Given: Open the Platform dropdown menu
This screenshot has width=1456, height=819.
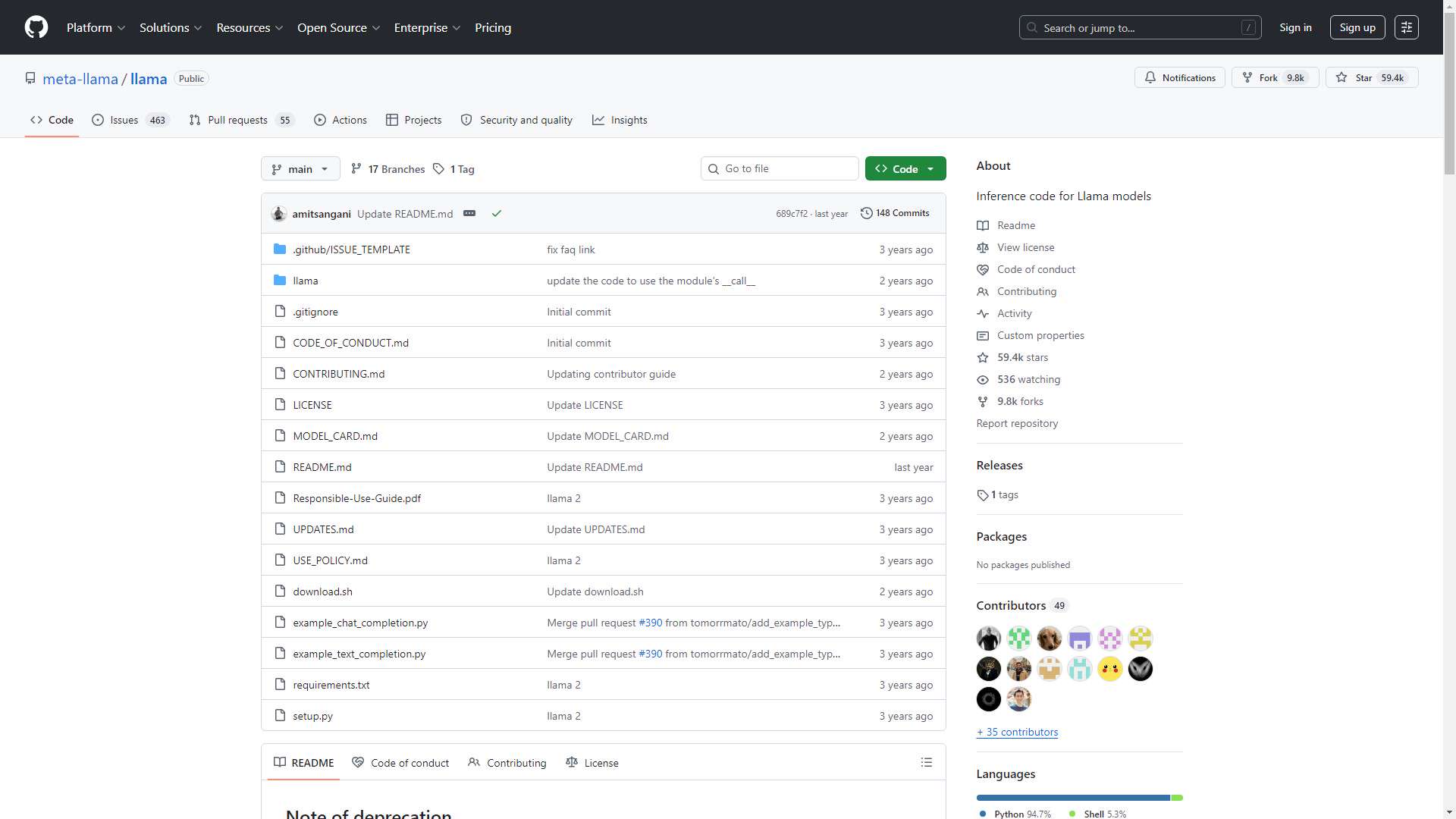Looking at the screenshot, I should pyautogui.click(x=96, y=27).
